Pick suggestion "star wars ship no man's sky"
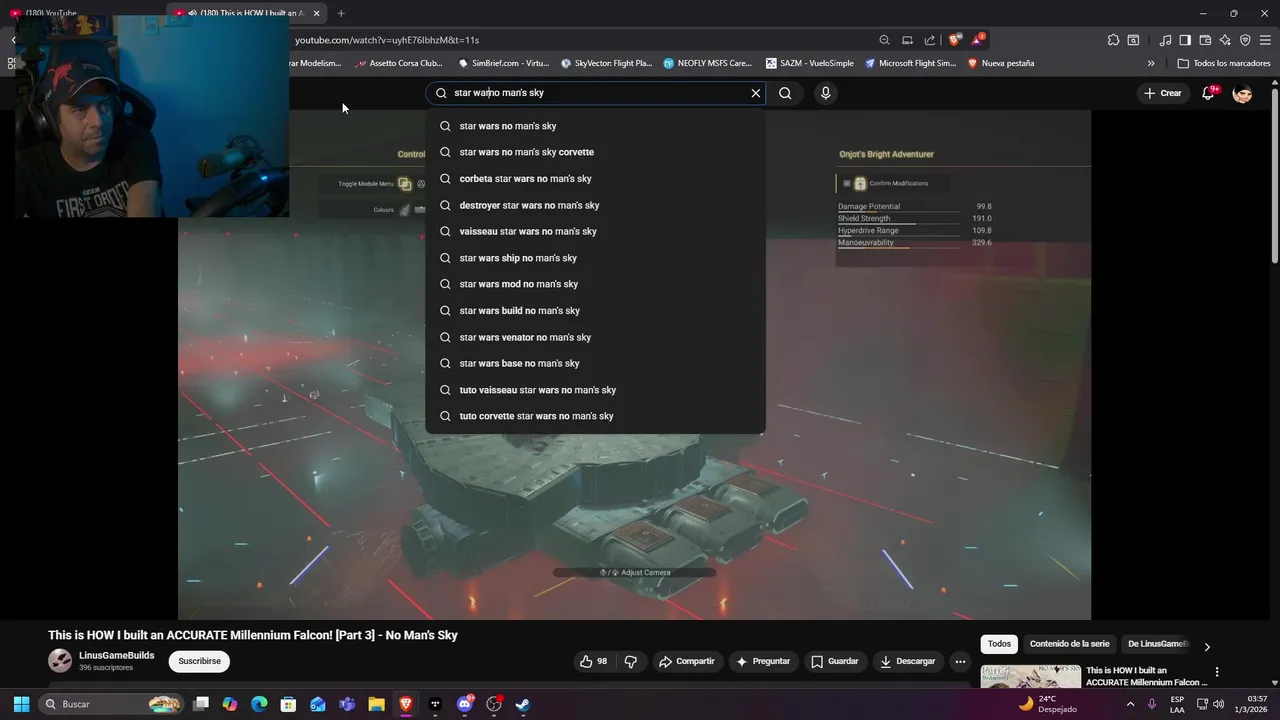The image size is (1280, 720). click(595, 258)
